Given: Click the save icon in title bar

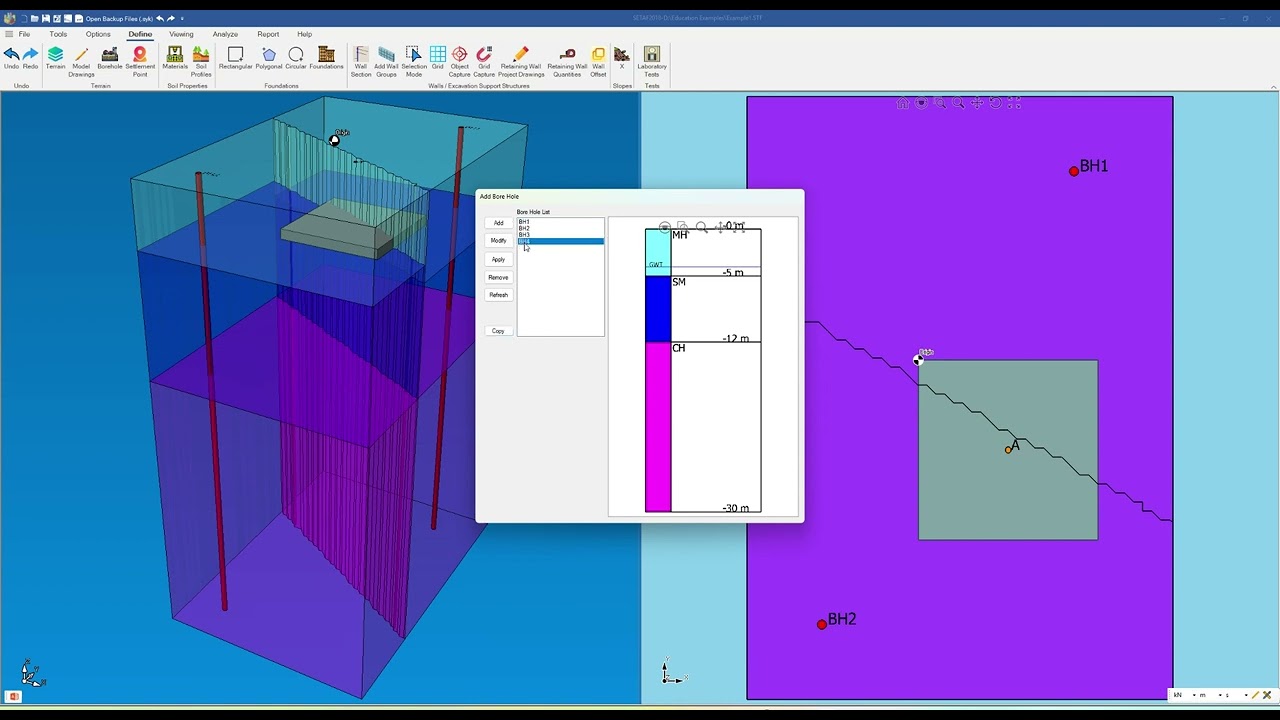Looking at the screenshot, I should 45,19.
